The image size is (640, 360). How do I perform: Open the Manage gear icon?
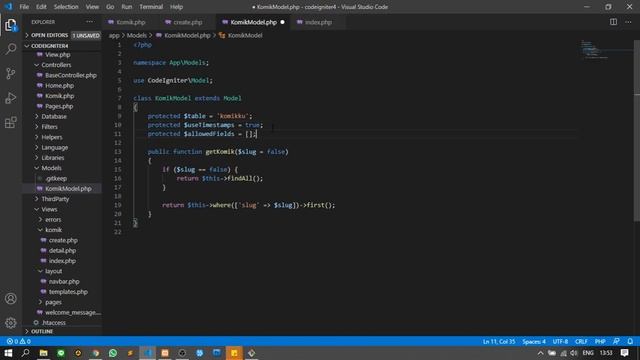(11, 323)
